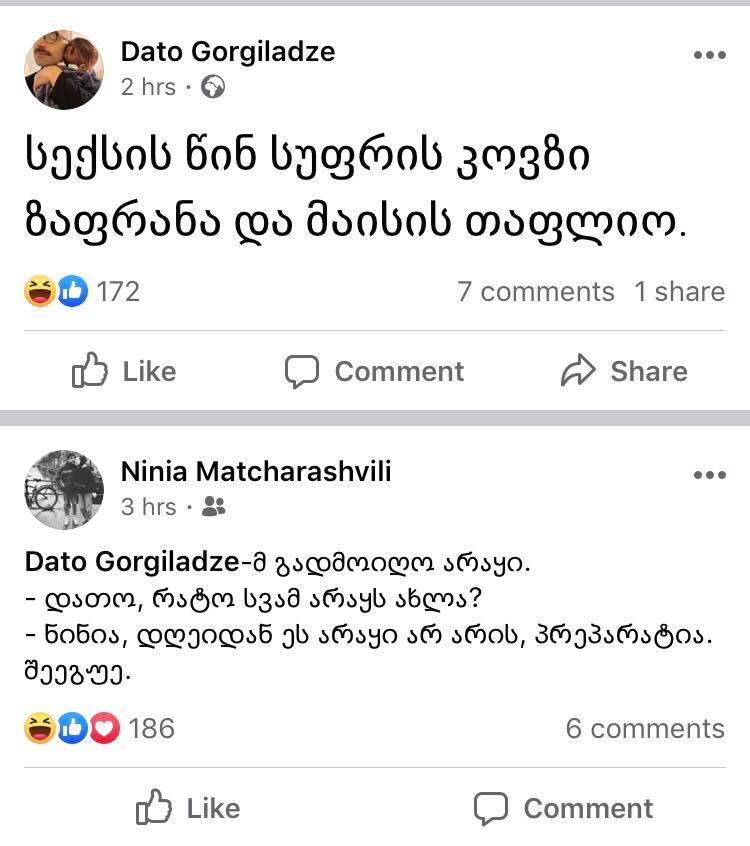View the 1 share on first post
Screen dimensions: 750x846
(x=679, y=292)
